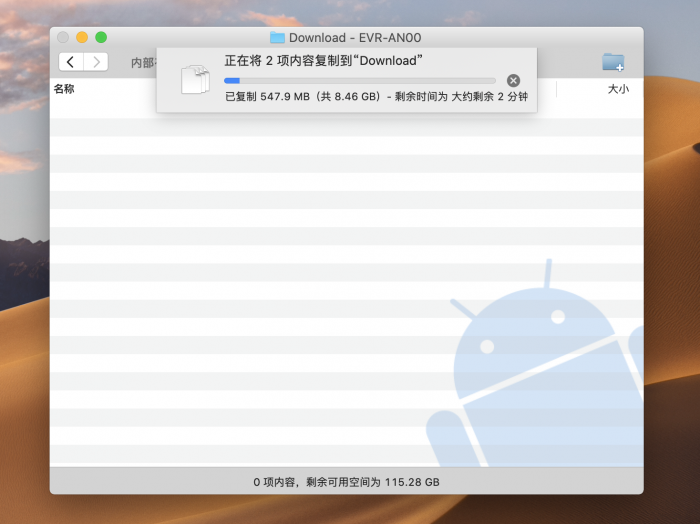Click the divider left of 大小 column
Viewport: 700px width, 524px height.
[x=556, y=89]
